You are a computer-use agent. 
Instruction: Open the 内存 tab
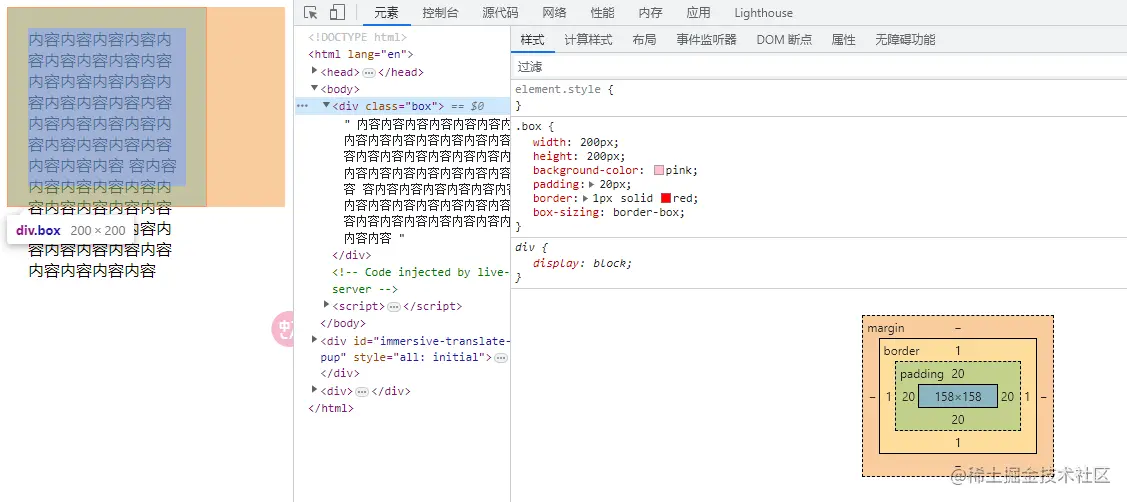650,13
